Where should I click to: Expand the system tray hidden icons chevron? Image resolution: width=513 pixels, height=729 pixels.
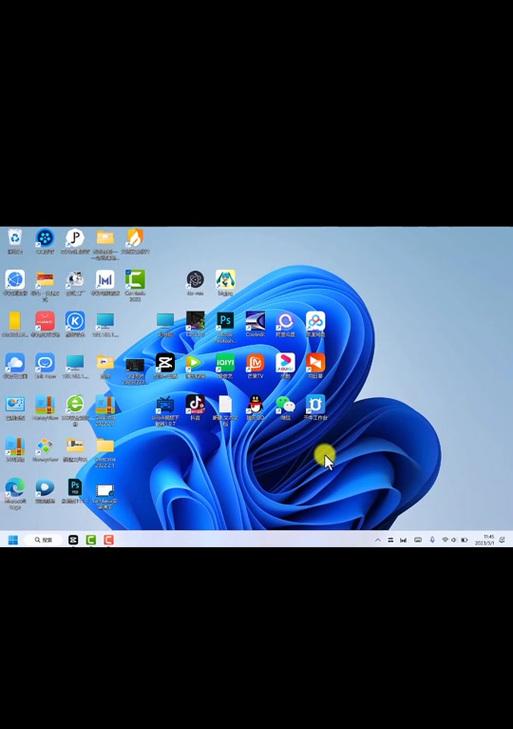[x=378, y=540]
